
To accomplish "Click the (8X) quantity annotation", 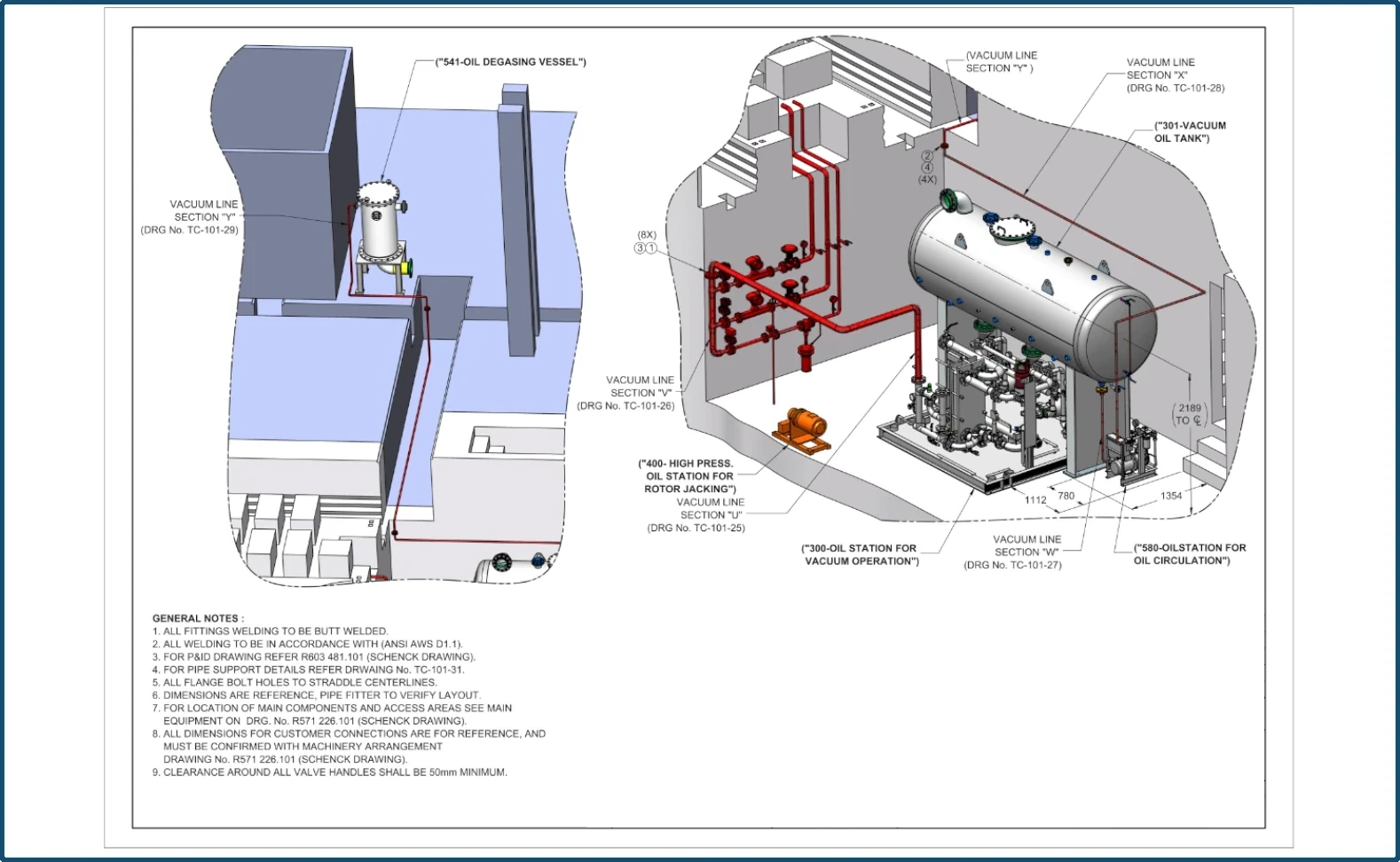I will click(647, 235).
